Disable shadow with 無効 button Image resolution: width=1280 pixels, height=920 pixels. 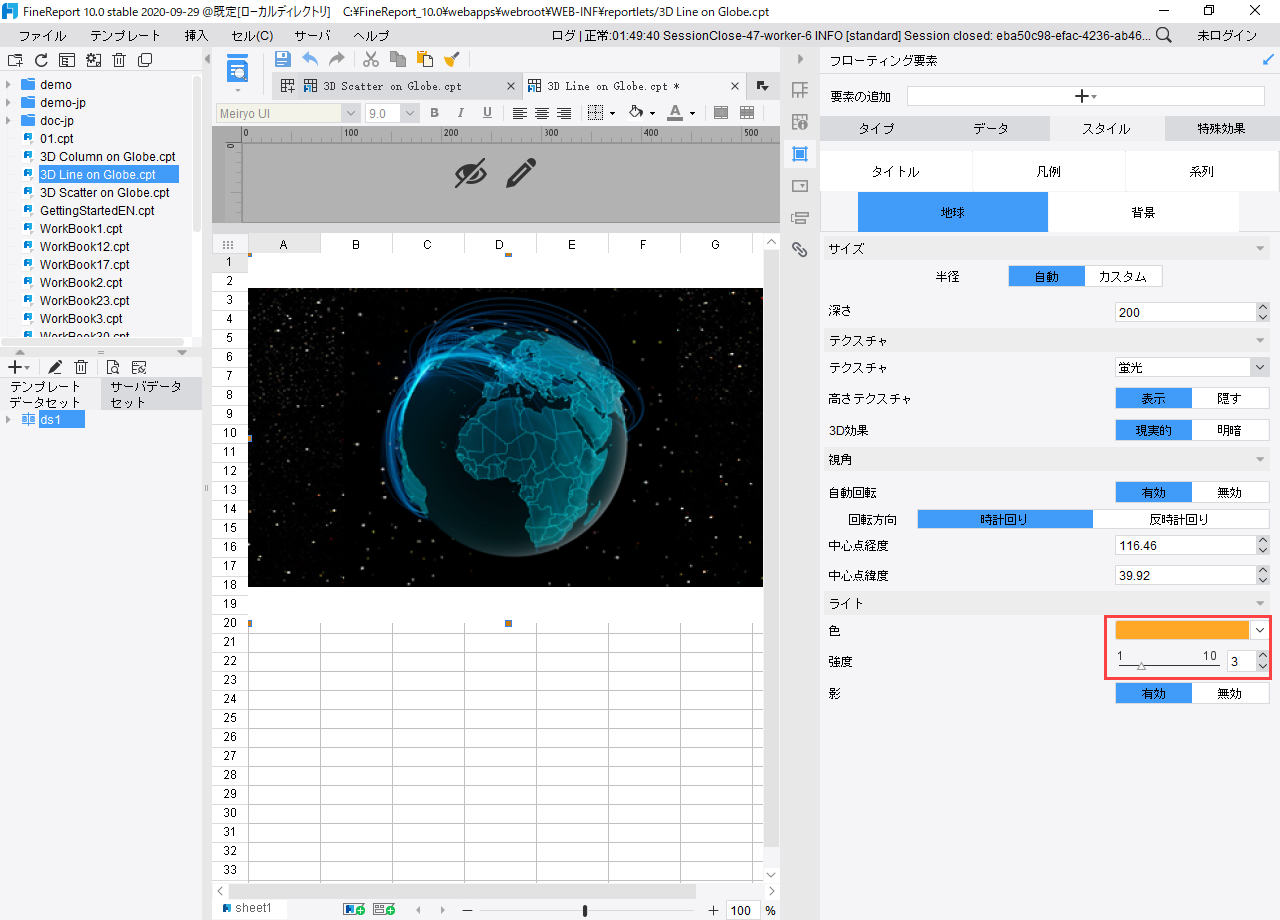(1230, 693)
